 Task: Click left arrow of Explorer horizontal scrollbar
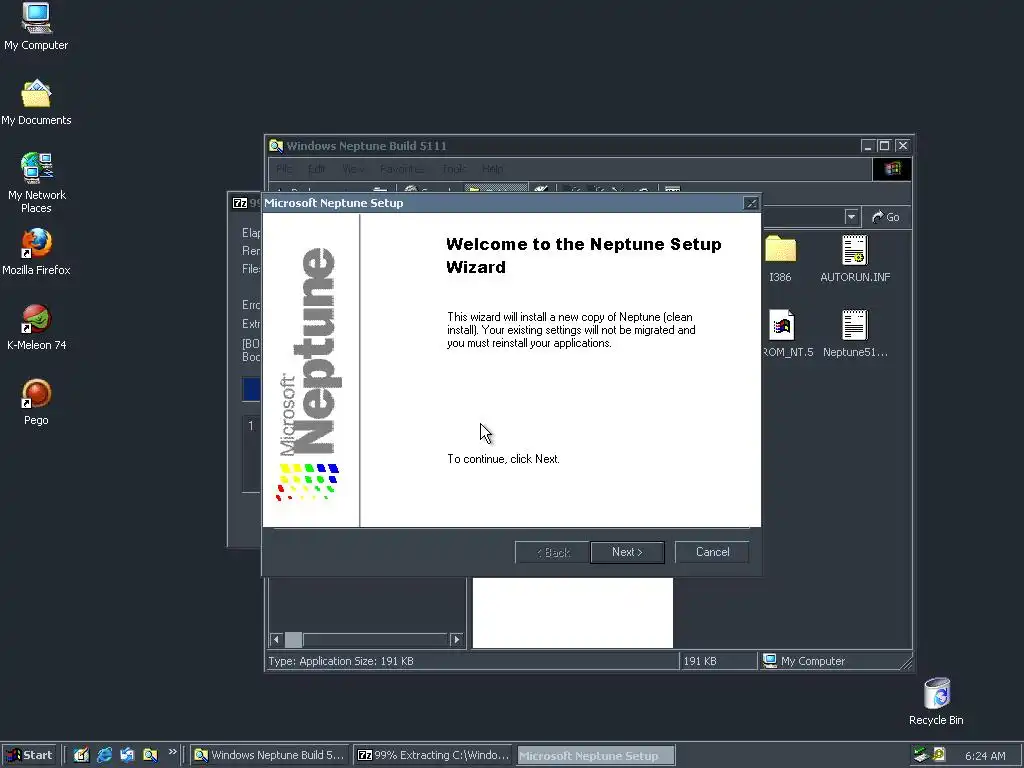[276, 639]
